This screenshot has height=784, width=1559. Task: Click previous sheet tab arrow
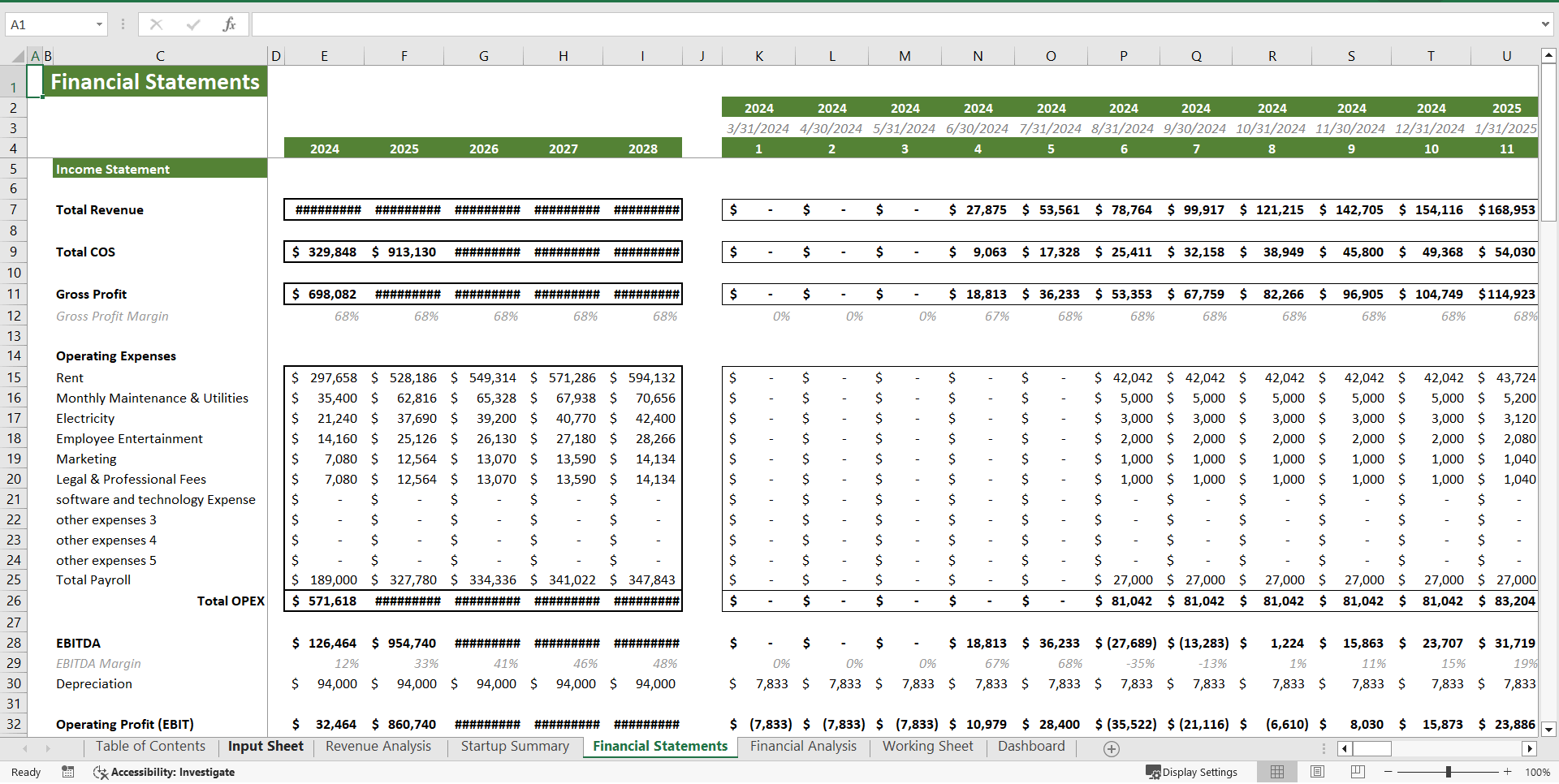tap(25, 748)
